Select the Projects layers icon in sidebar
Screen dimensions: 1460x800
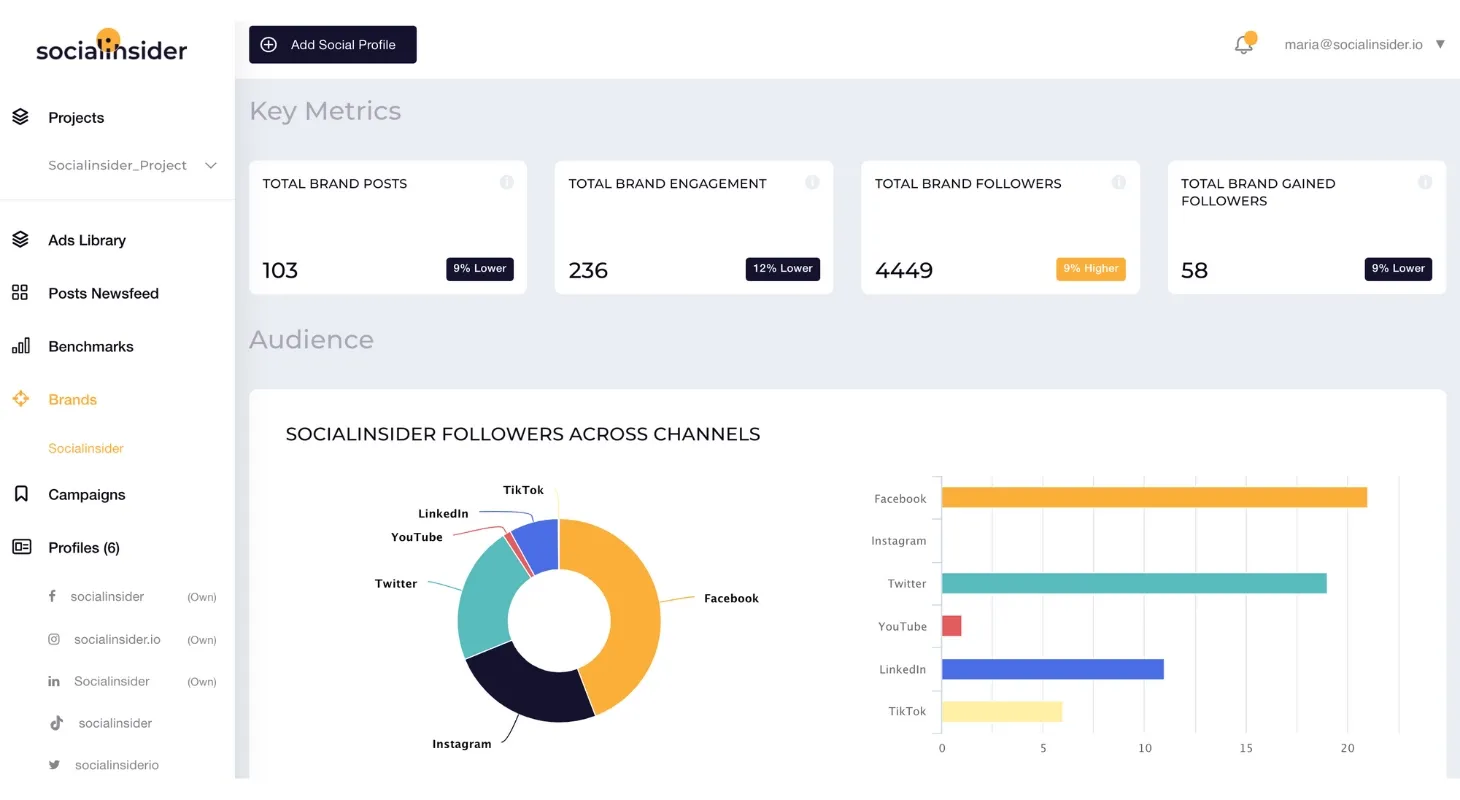click(x=21, y=117)
